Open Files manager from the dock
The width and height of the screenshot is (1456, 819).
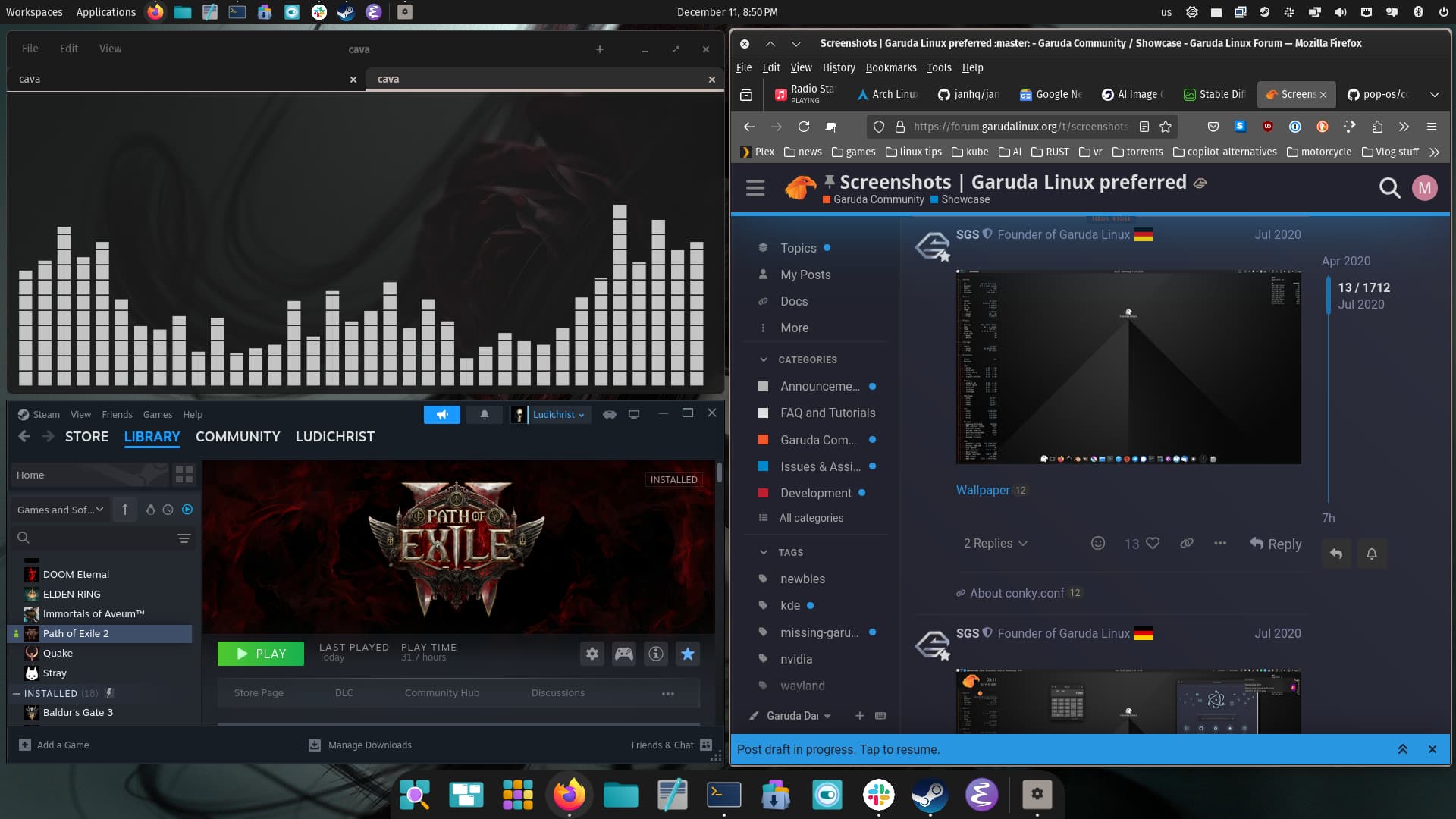pos(621,795)
